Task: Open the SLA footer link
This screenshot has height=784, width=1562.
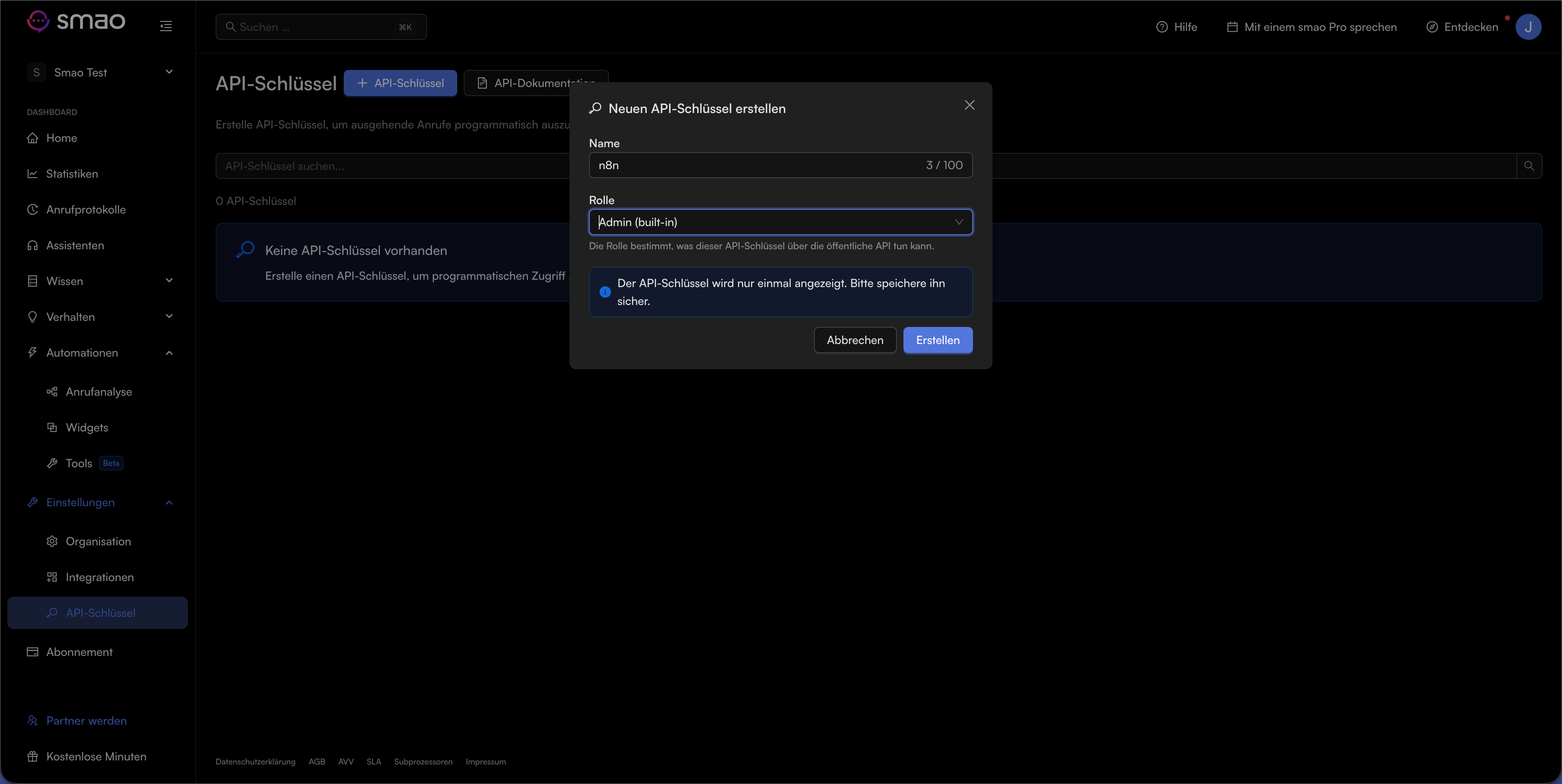Action: tap(373, 762)
